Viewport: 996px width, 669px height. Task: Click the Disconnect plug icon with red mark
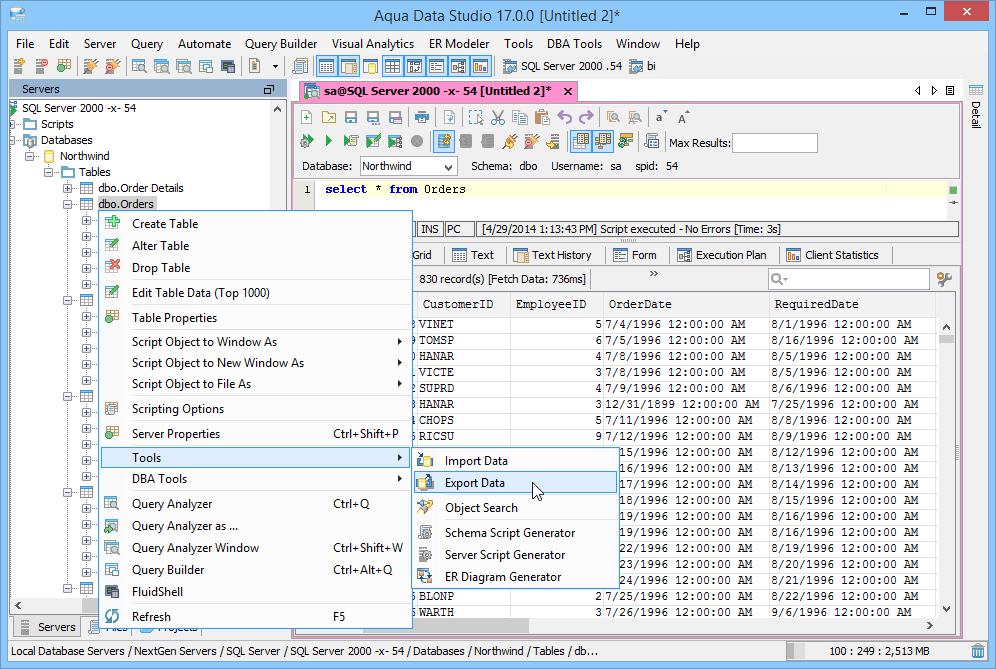pos(531,141)
